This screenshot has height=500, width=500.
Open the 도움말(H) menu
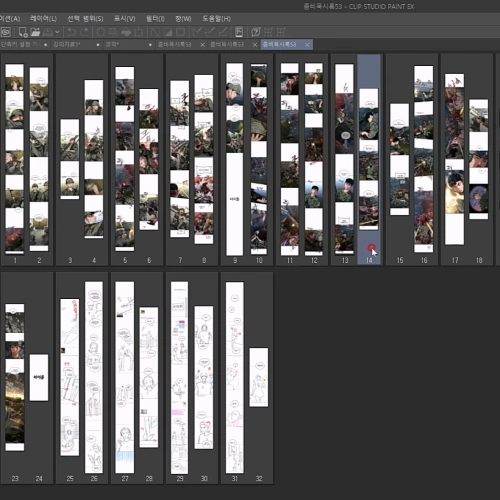pyautogui.click(x=216, y=18)
